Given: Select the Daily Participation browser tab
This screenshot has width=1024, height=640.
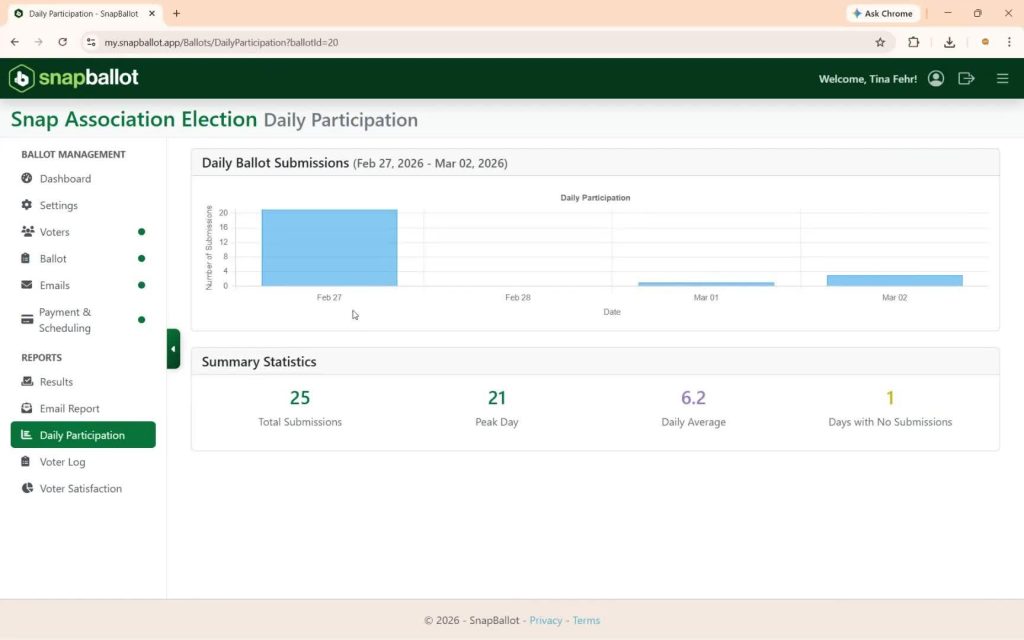Looking at the screenshot, I should (x=84, y=13).
